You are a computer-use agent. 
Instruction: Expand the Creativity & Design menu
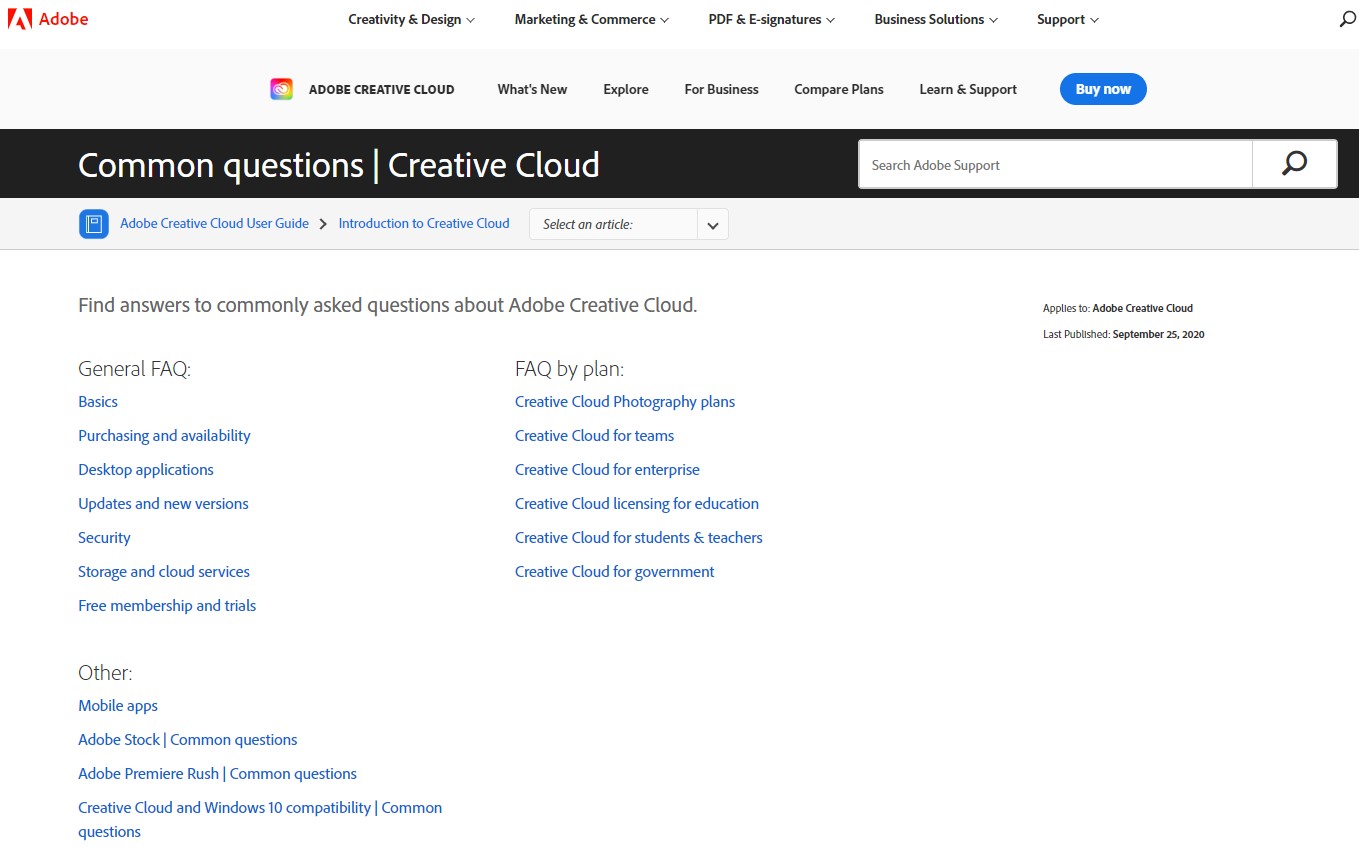point(410,19)
